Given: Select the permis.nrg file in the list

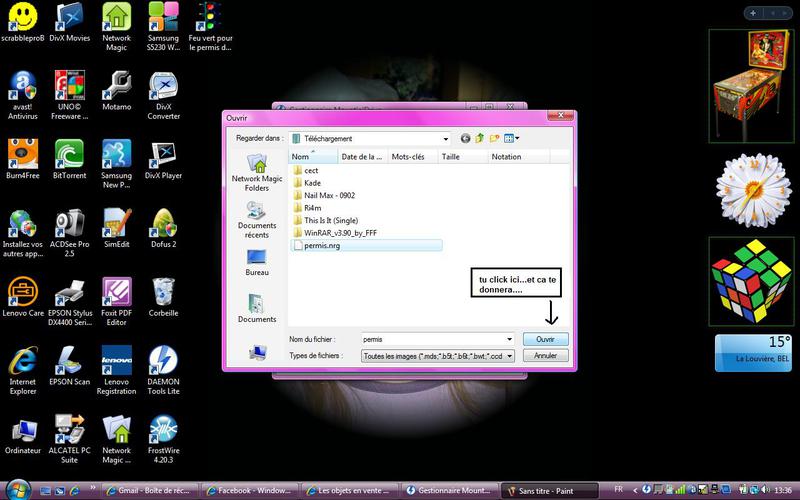Looking at the screenshot, I should tap(321, 245).
